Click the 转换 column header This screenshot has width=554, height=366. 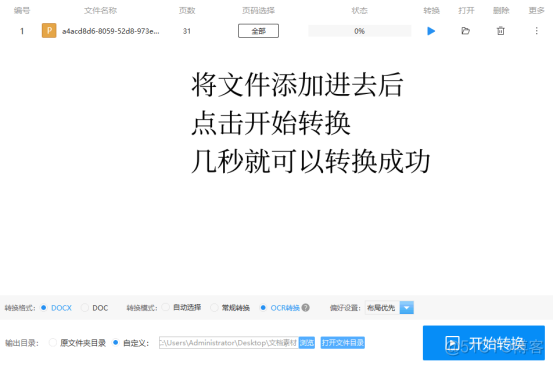[x=431, y=11]
